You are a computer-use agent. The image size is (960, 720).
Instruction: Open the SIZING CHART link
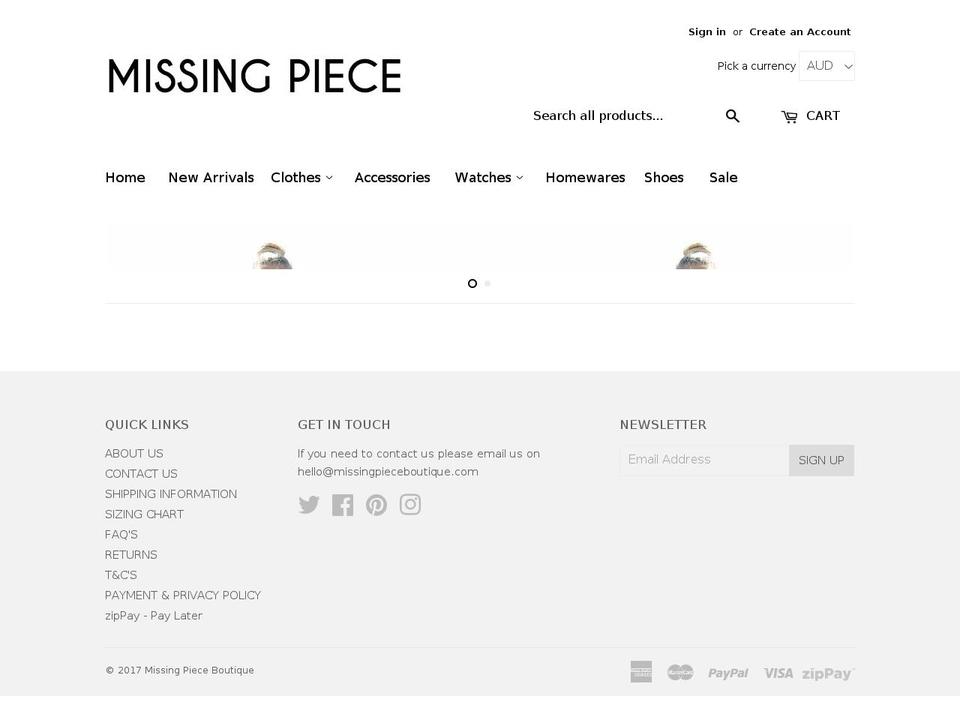pyautogui.click(x=144, y=514)
